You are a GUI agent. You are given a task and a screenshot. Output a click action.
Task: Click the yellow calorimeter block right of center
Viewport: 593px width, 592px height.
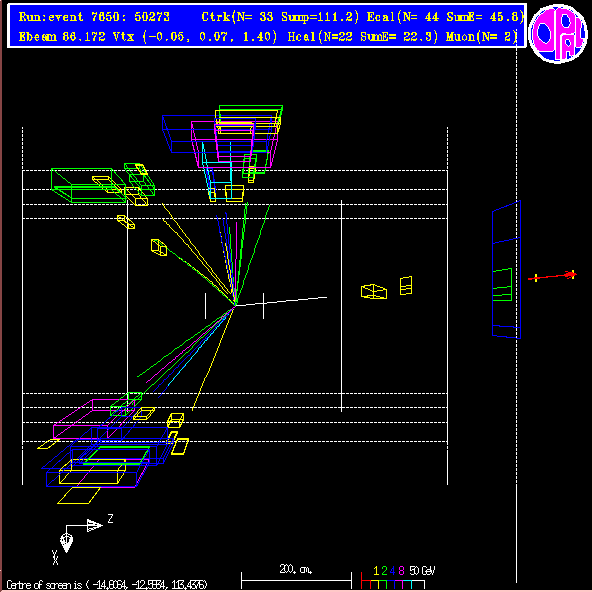pyautogui.click(x=374, y=292)
